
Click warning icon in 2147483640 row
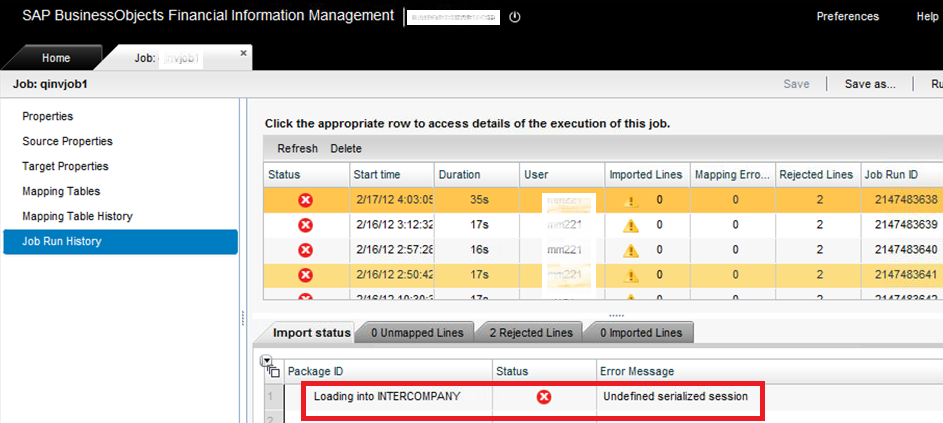point(630,250)
